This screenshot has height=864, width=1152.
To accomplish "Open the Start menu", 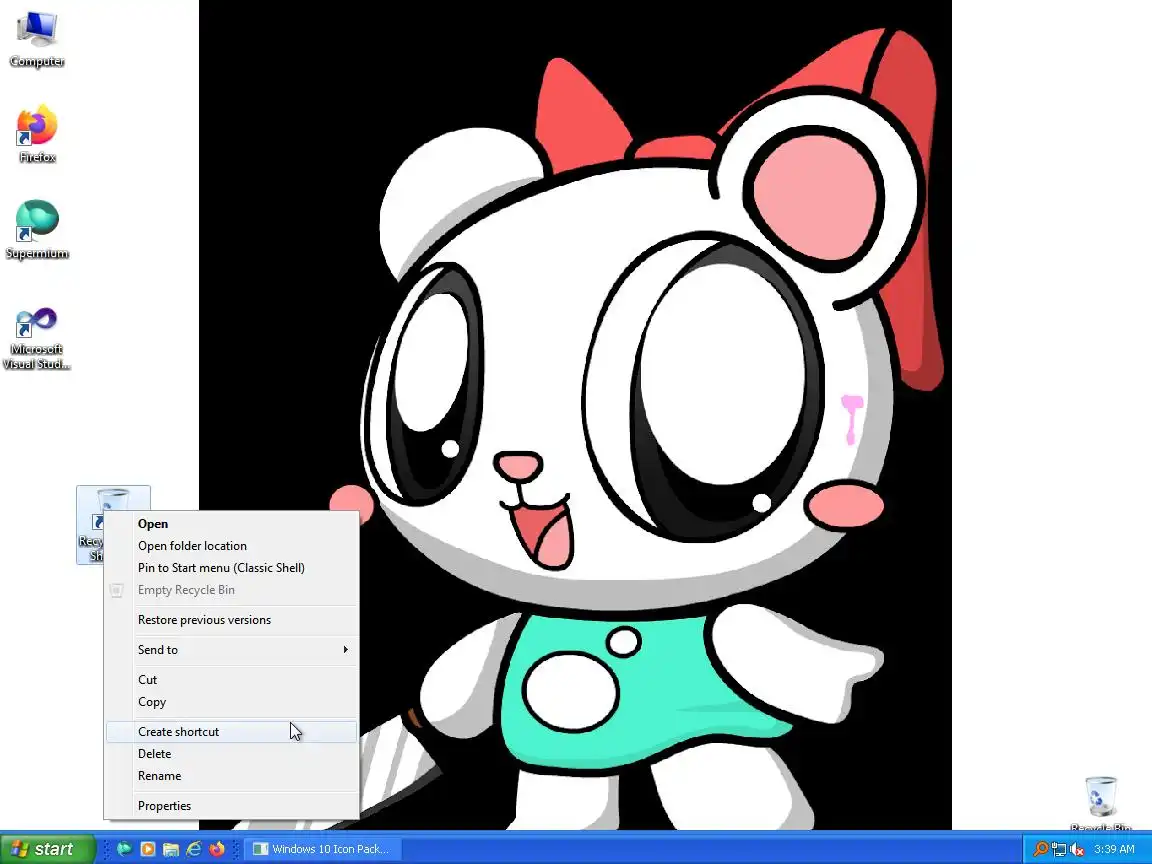I will [x=48, y=849].
